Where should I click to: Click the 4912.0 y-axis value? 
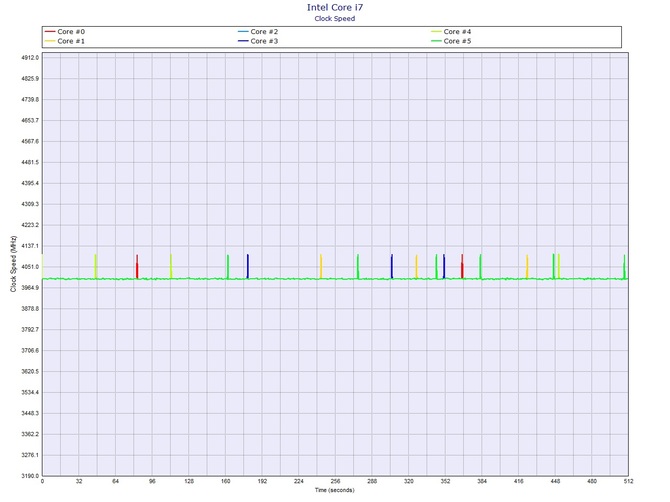(x=30, y=58)
